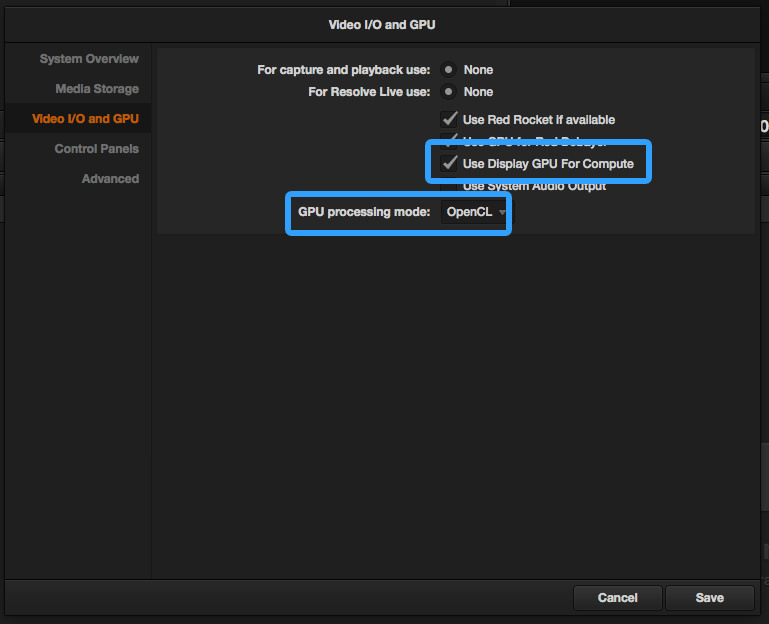Open the Advanced settings tab
Screen dimensions: 769x624
(x=110, y=179)
